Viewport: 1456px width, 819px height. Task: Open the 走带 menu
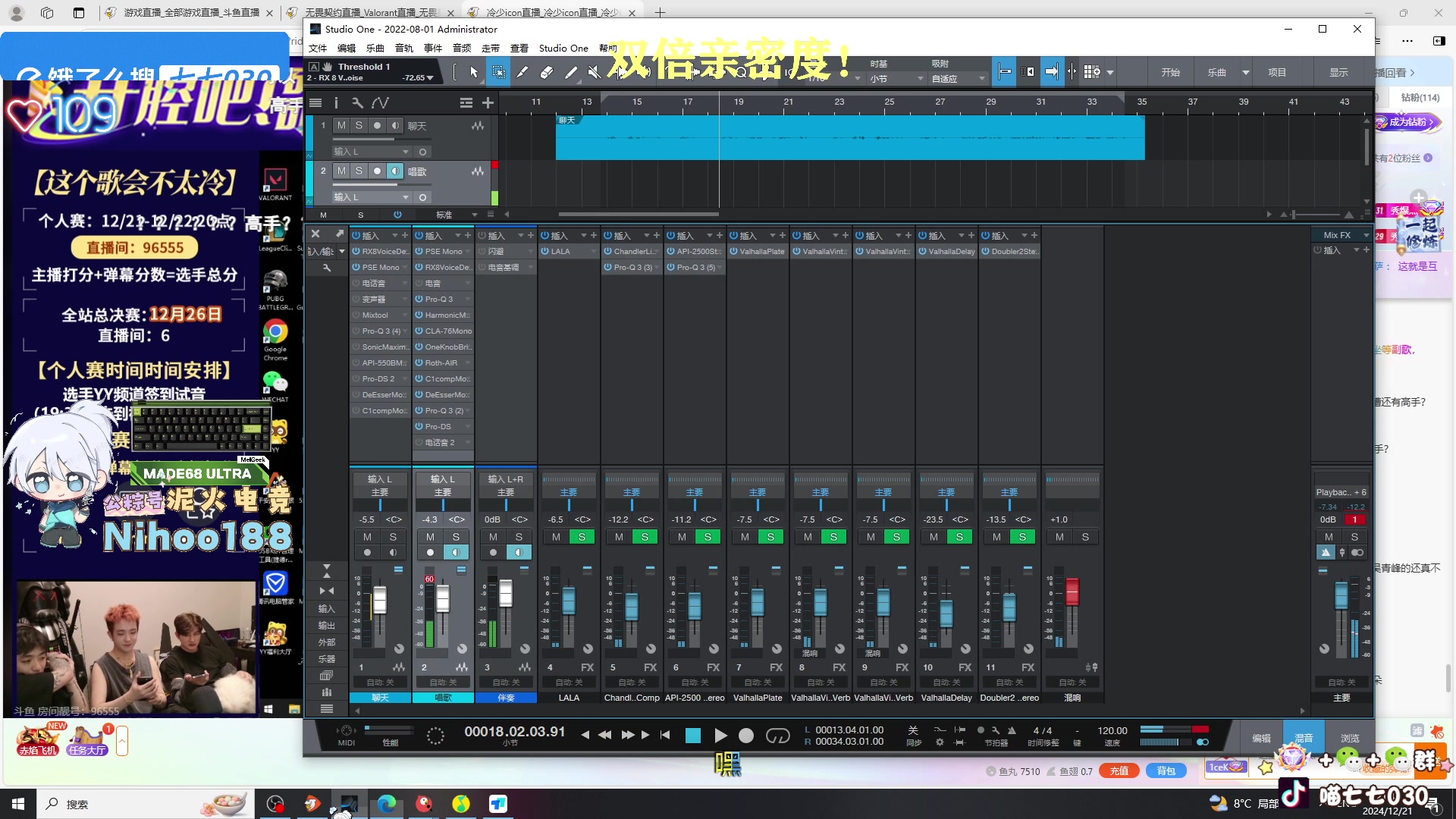(x=491, y=48)
